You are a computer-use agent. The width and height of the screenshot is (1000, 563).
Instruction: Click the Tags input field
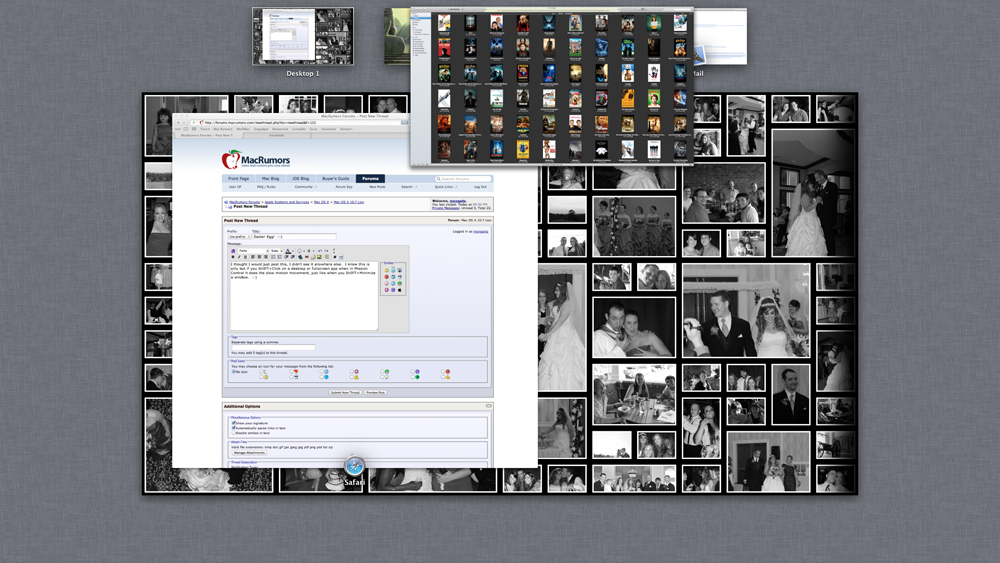(x=273, y=347)
